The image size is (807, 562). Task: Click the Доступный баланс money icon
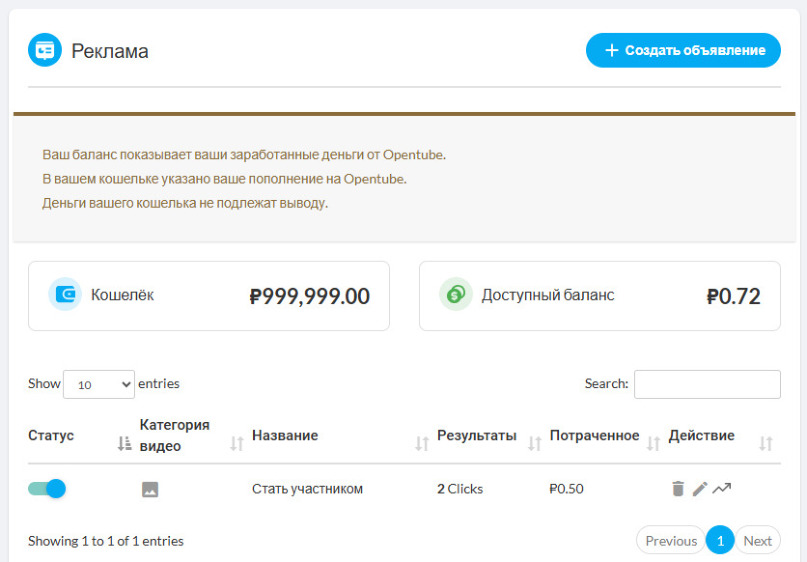(456, 295)
